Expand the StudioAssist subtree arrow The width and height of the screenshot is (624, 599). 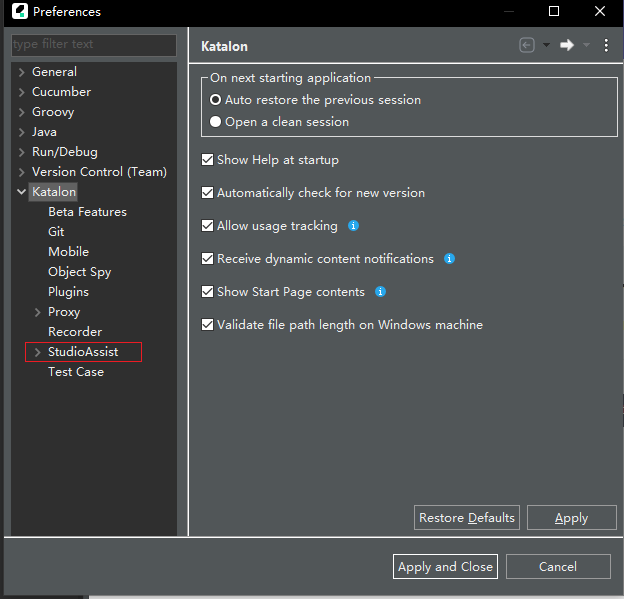pos(37,352)
